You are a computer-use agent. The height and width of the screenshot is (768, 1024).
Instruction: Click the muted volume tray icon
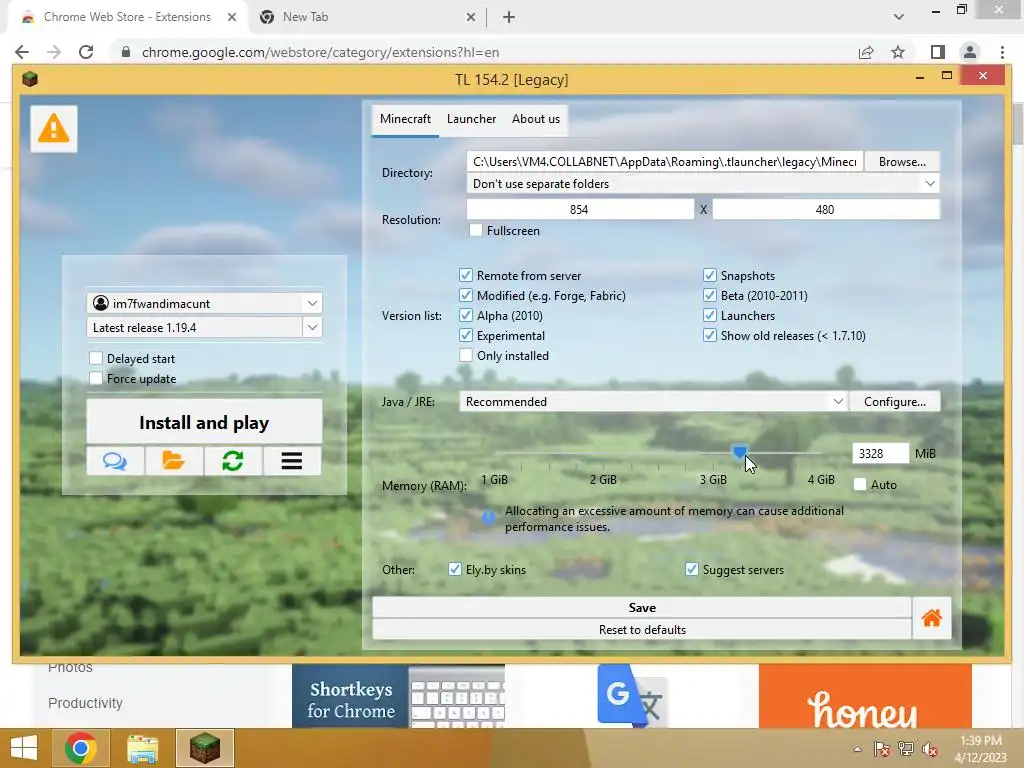[929, 749]
